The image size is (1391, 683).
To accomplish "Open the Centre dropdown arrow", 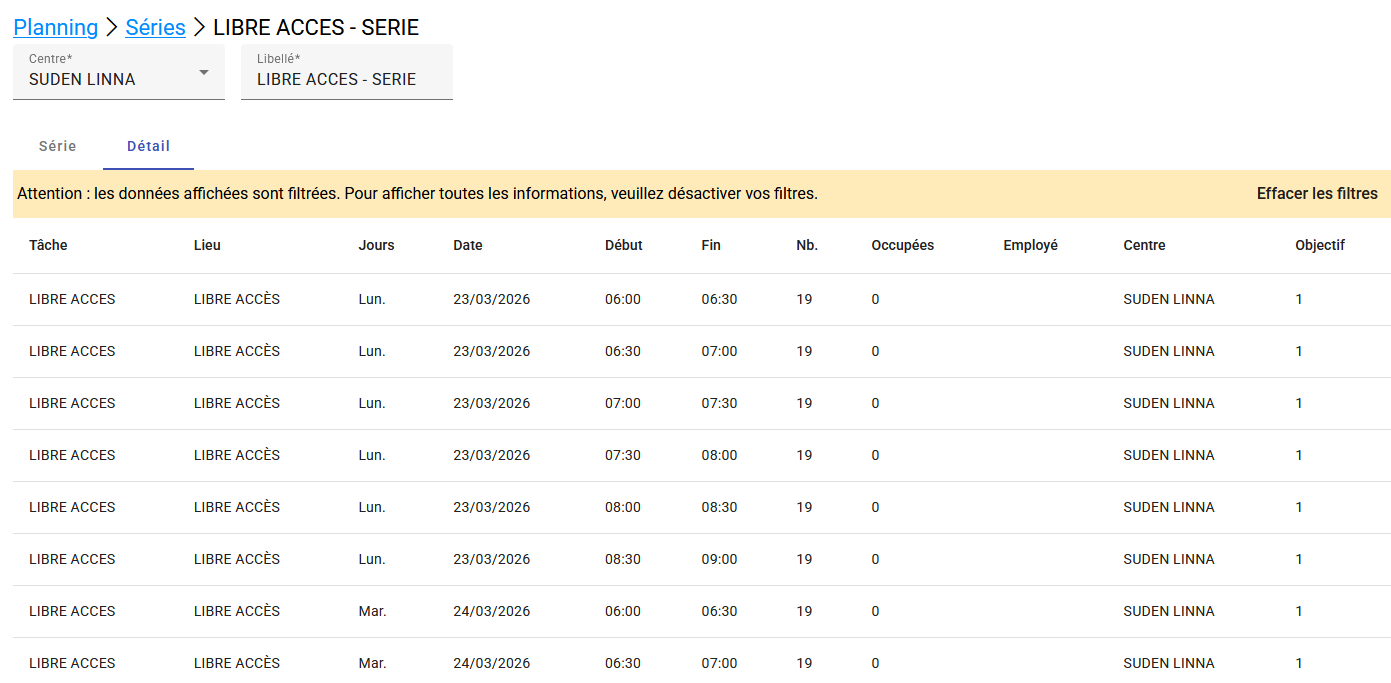I will (204, 73).
